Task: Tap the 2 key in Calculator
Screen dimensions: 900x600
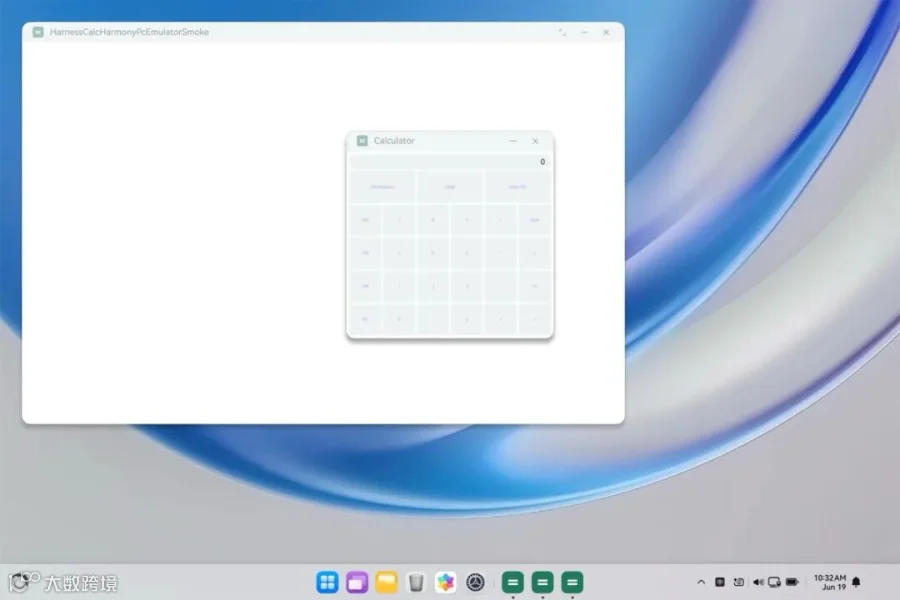Action: click(433, 286)
